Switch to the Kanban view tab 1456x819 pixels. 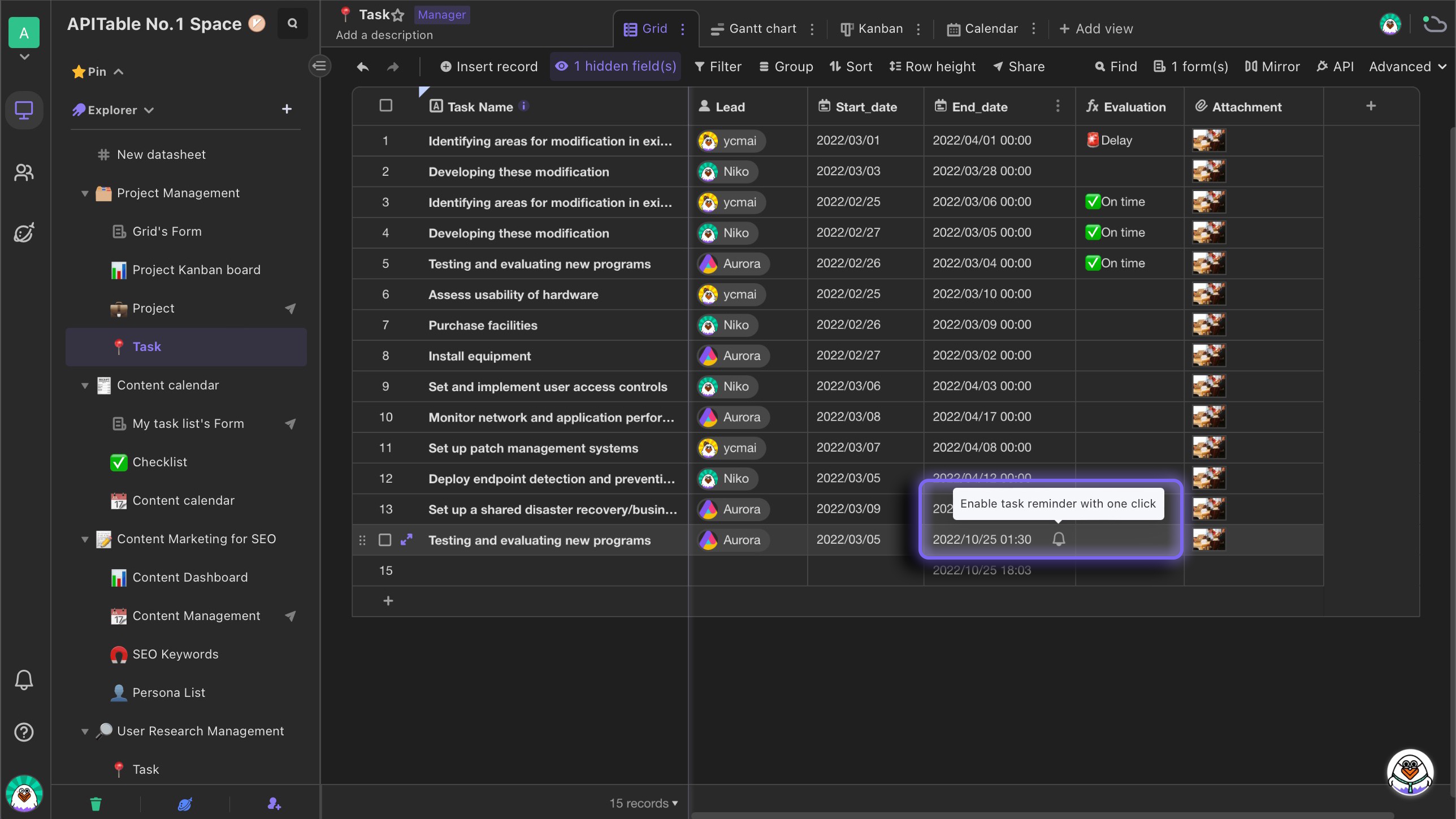click(x=871, y=29)
